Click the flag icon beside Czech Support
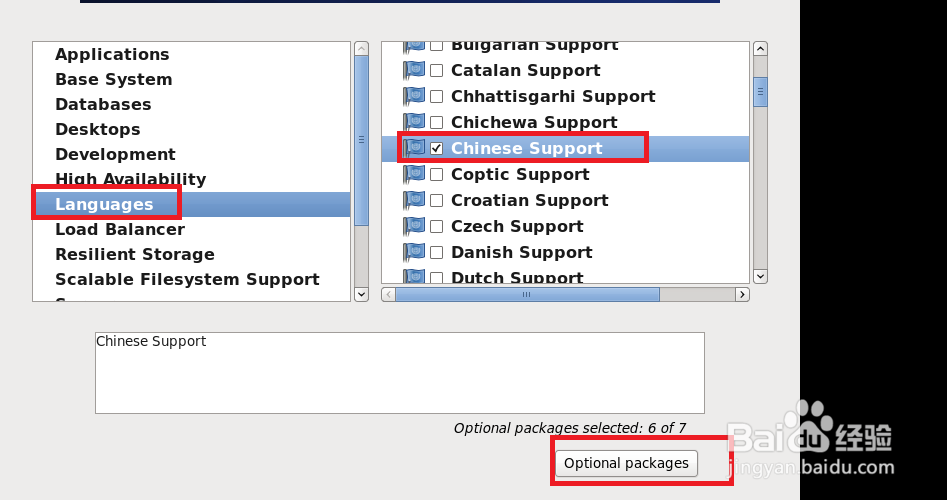Viewport: 947px width, 500px height. [414, 226]
